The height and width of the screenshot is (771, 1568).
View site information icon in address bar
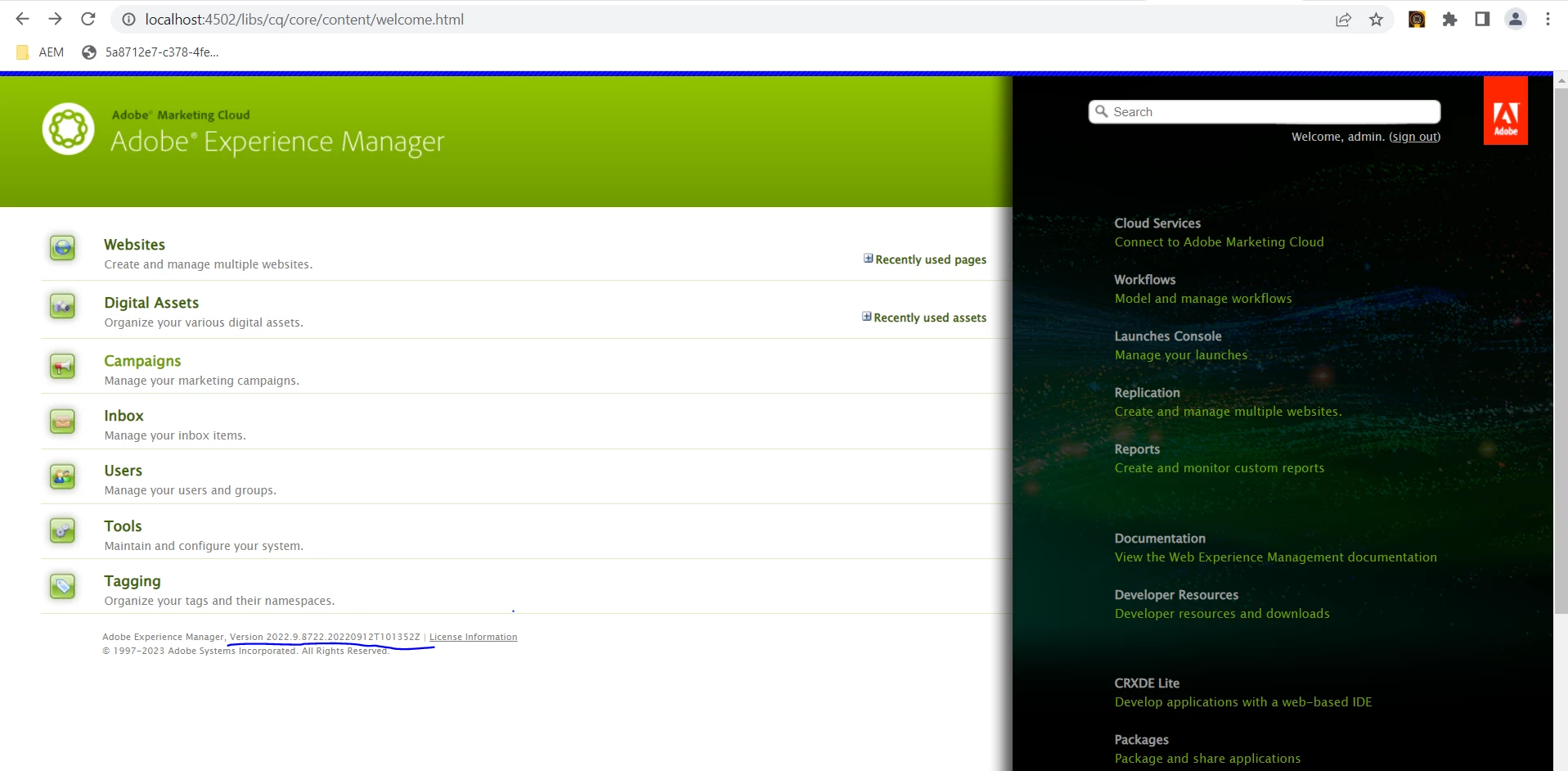[128, 19]
